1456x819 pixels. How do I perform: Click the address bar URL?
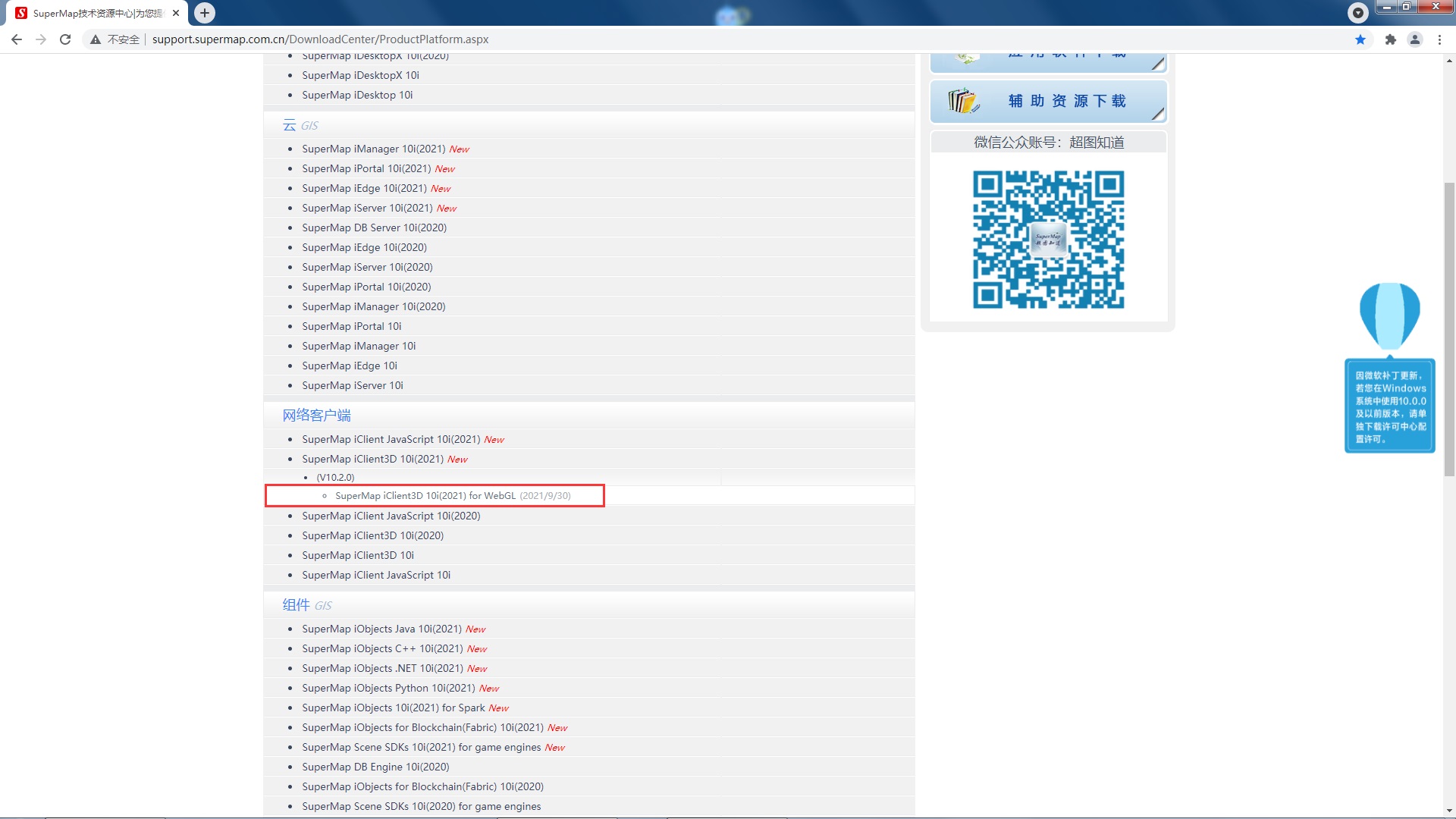(x=320, y=39)
